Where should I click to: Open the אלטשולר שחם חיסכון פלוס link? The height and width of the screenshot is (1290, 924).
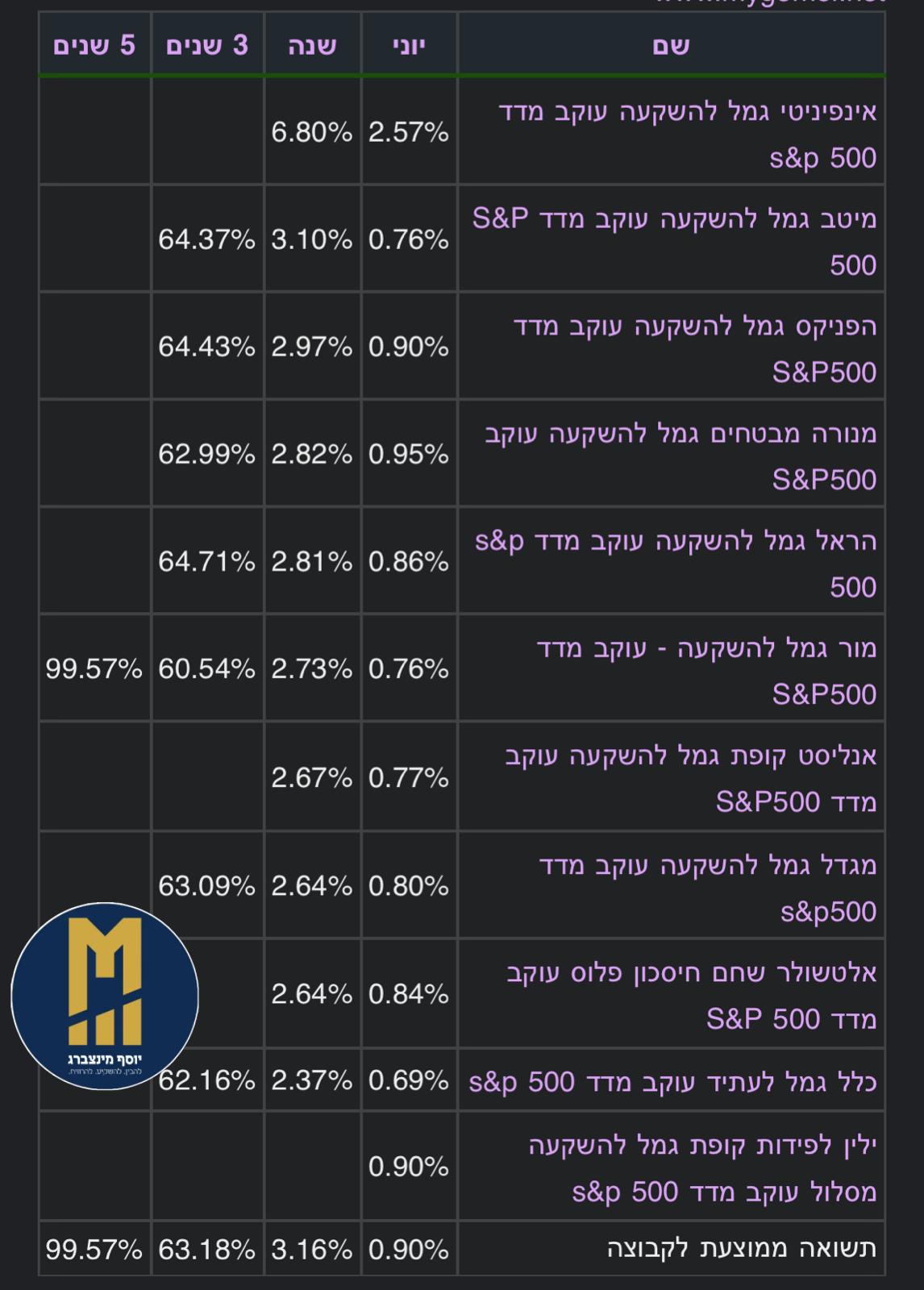(691, 973)
